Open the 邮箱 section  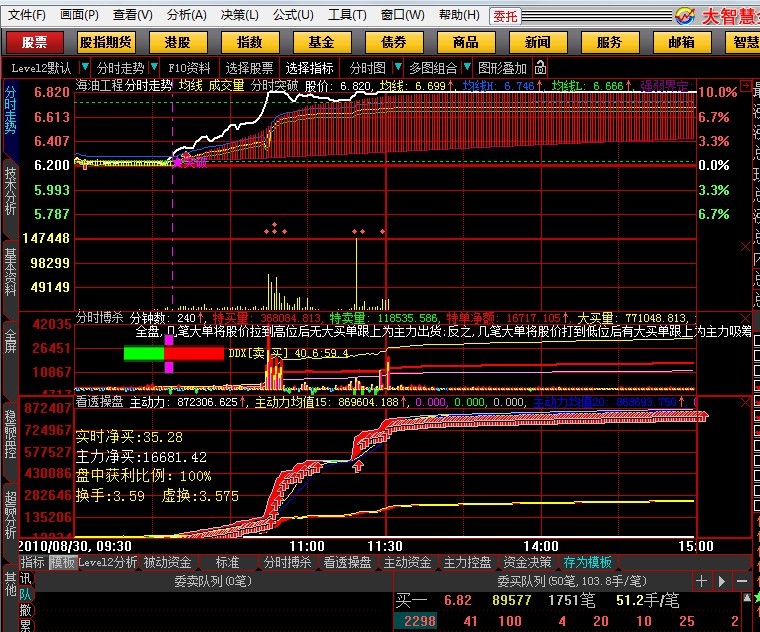(681, 43)
